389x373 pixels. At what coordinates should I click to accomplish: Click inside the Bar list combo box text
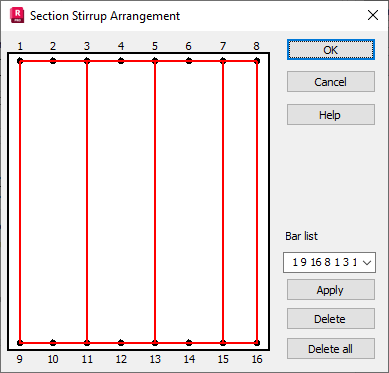[x=324, y=263]
